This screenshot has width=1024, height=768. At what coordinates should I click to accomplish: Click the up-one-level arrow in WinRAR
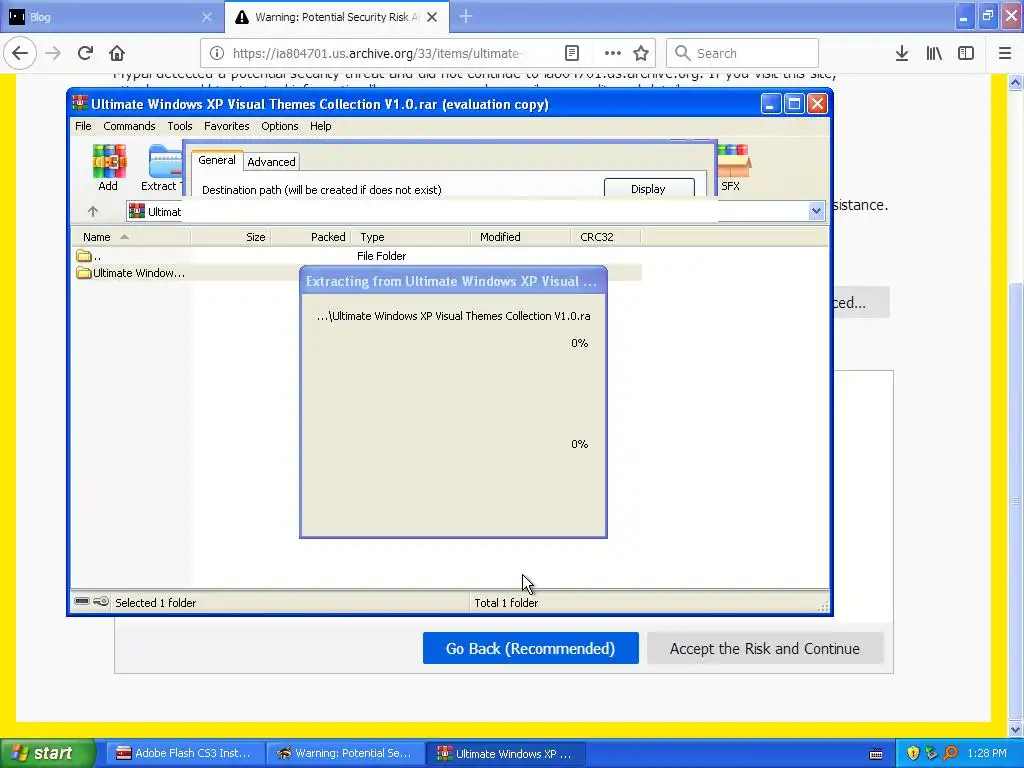coord(93,212)
